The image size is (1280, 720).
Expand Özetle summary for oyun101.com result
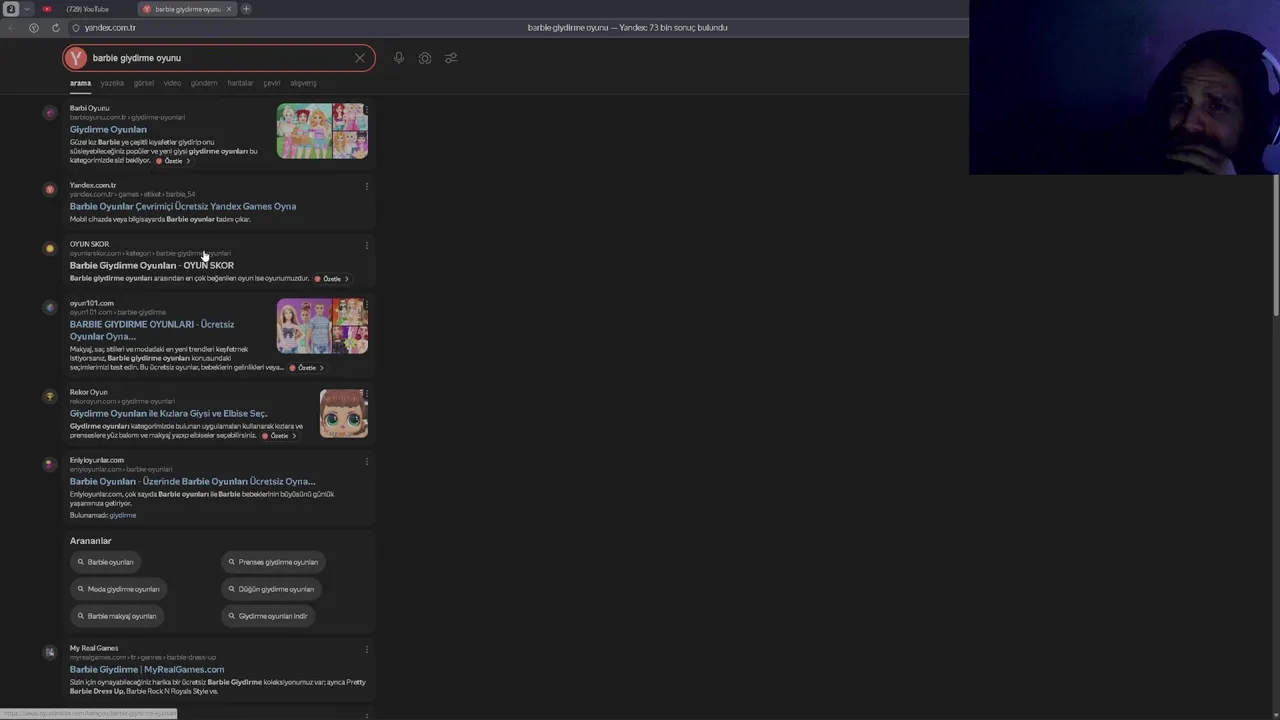(307, 368)
